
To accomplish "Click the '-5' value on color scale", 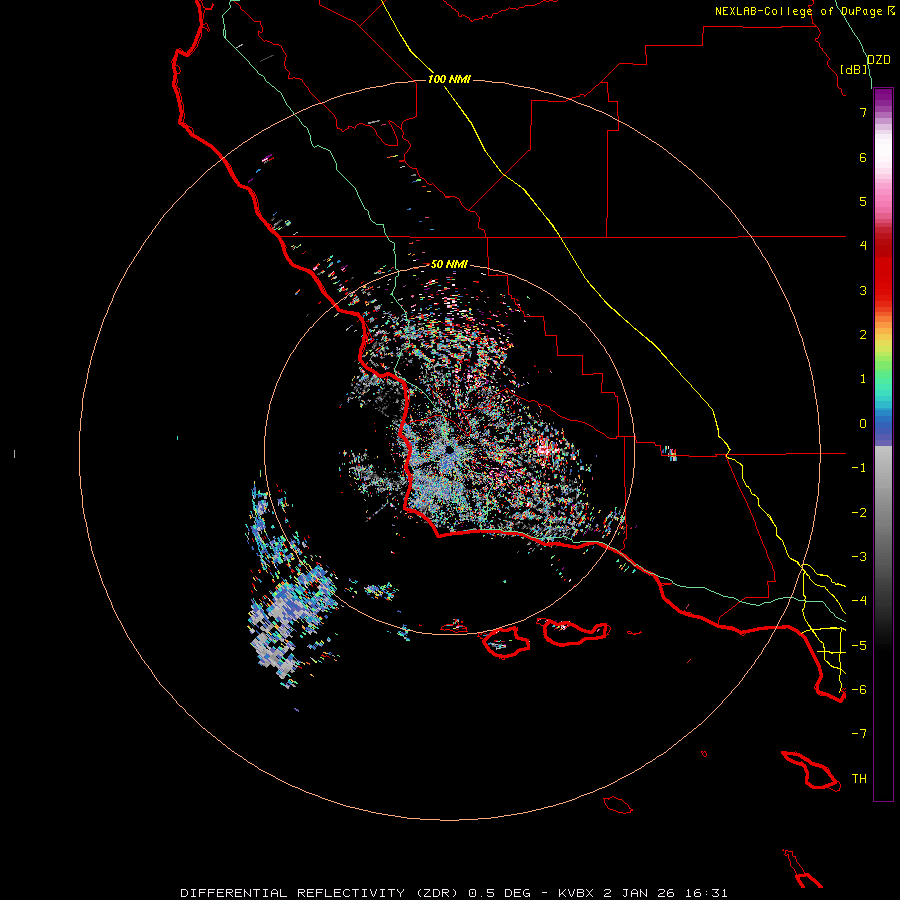I will (x=859, y=646).
